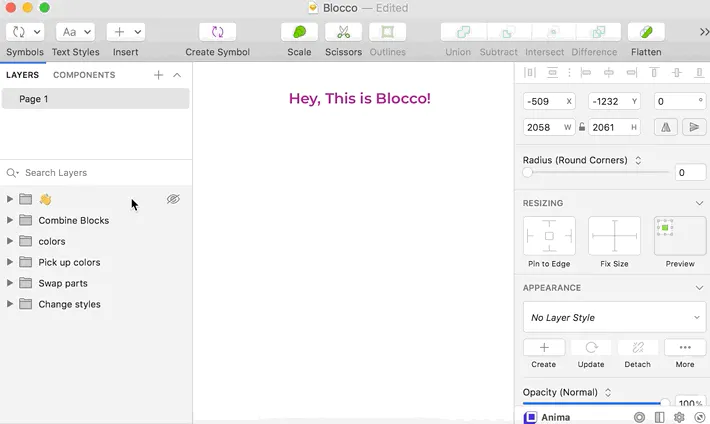Open the Symbols toolbar menu

click(x=25, y=32)
